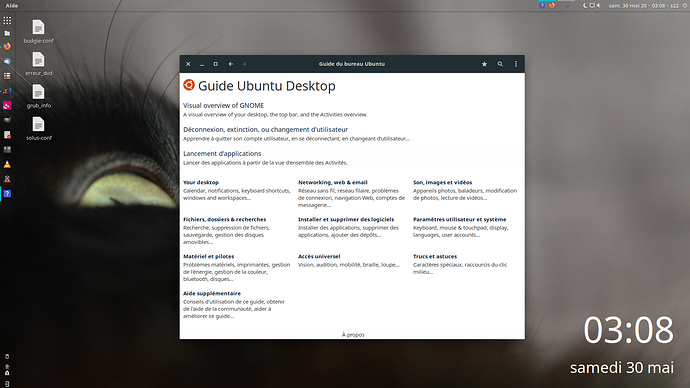Go back using the left arrow in the guide window
This screenshot has height=388, width=690.
point(231,64)
